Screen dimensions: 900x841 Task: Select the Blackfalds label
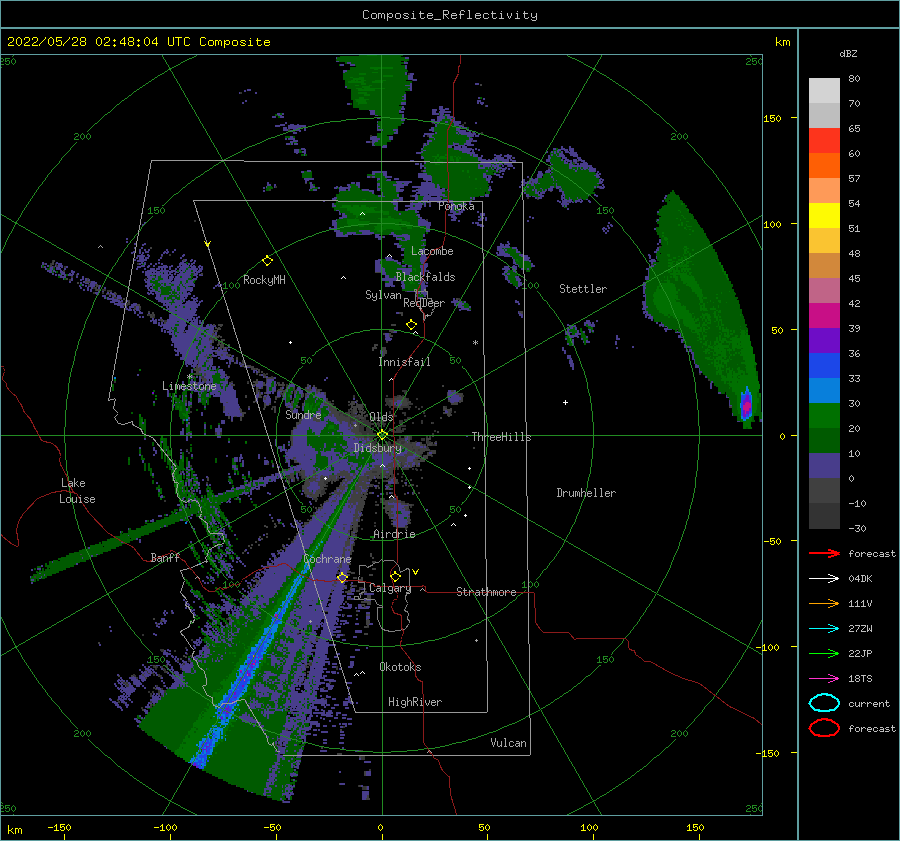(425, 277)
